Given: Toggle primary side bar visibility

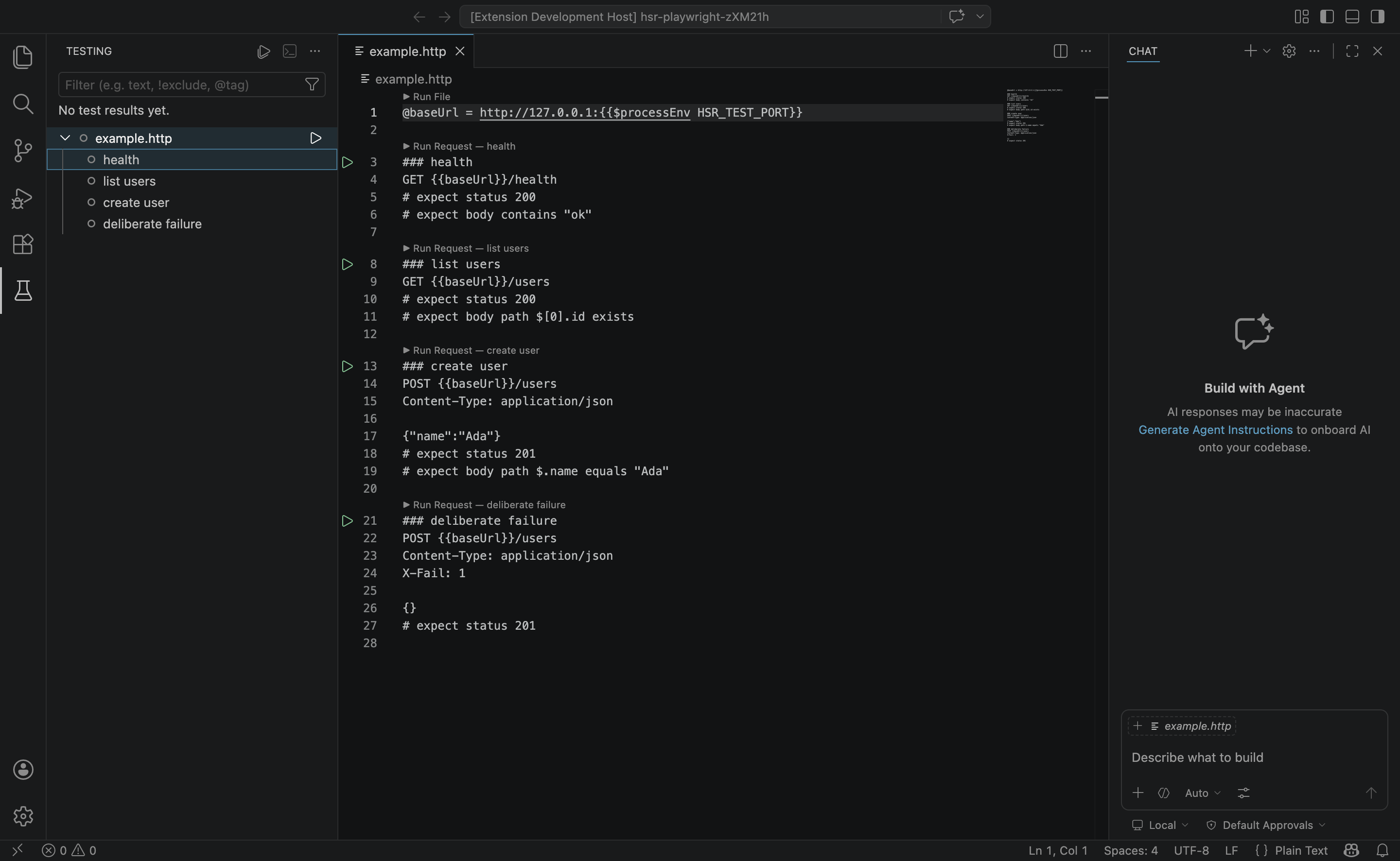Looking at the screenshot, I should coord(1327,17).
